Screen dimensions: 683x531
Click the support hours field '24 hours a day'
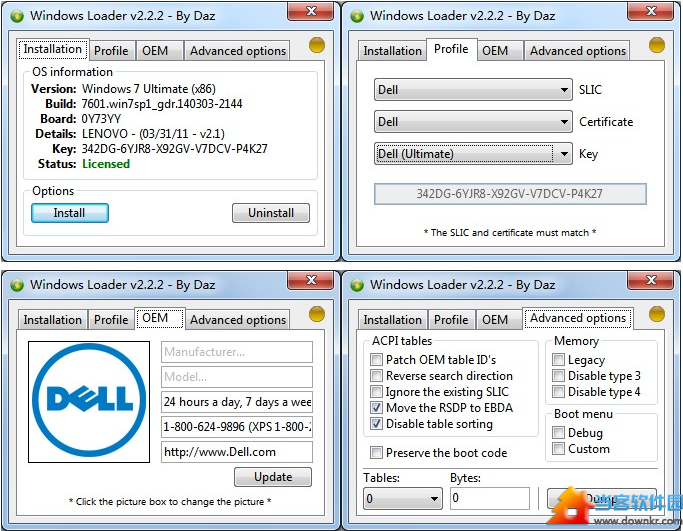237,402
